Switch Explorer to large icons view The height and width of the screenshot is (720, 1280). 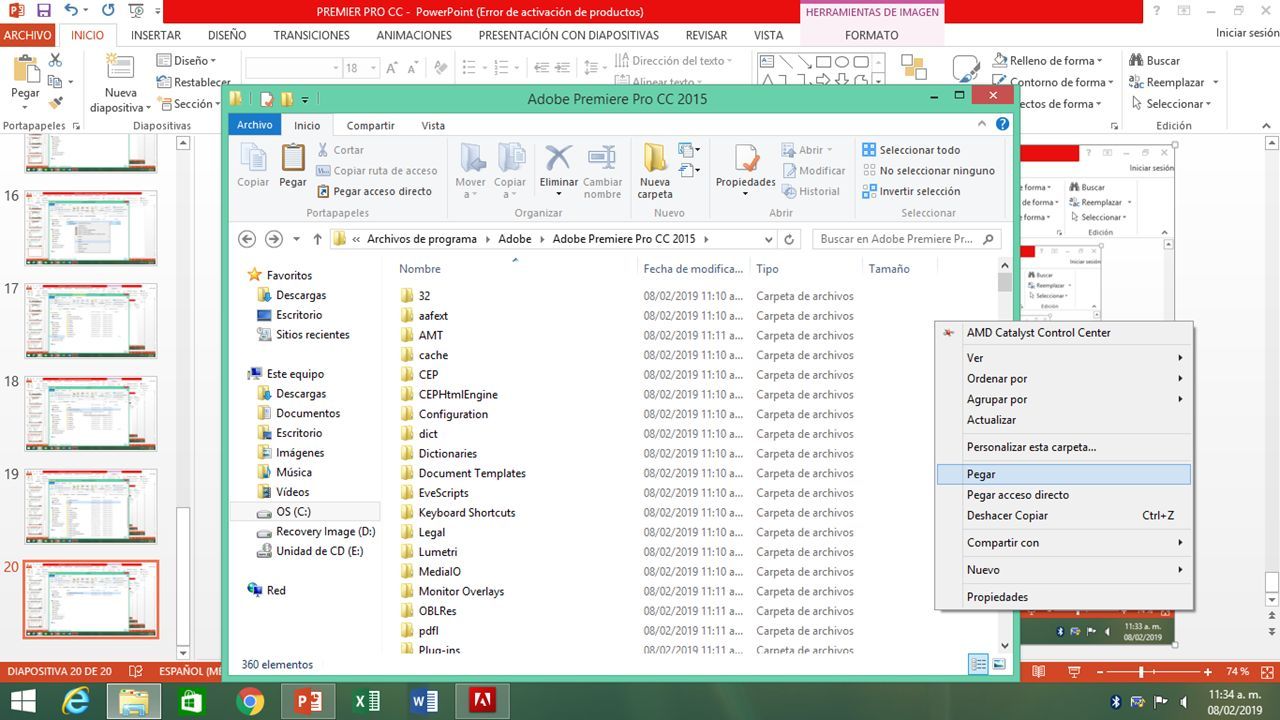[x=998, y=665]
